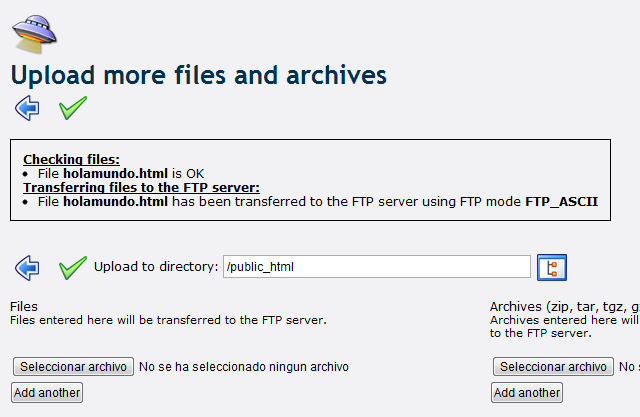640x417 pixels.
Task: Click the 'Checking files:' heading
Action: pos(71,159)
